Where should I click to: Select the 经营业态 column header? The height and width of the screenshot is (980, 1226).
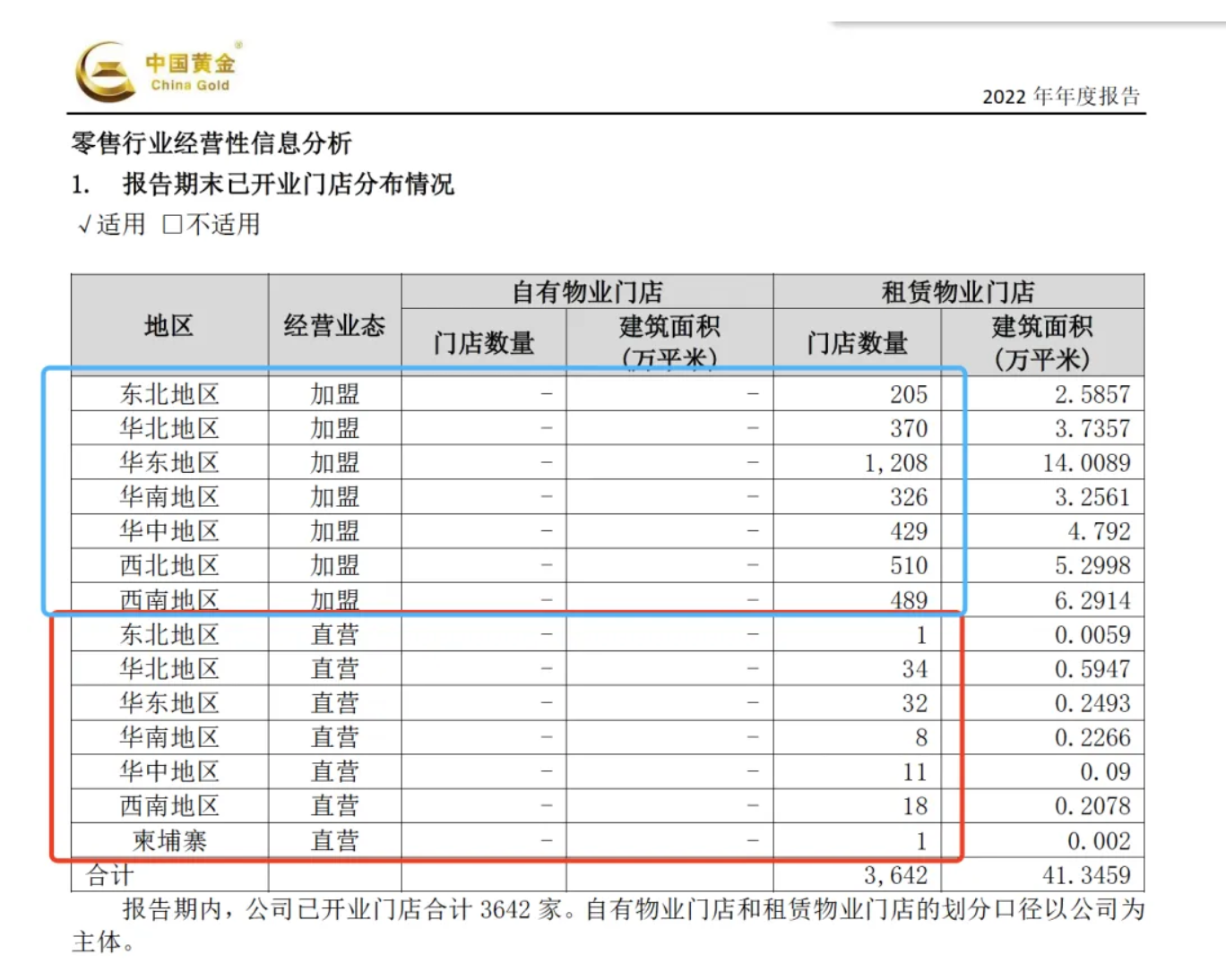click(334, 326)
